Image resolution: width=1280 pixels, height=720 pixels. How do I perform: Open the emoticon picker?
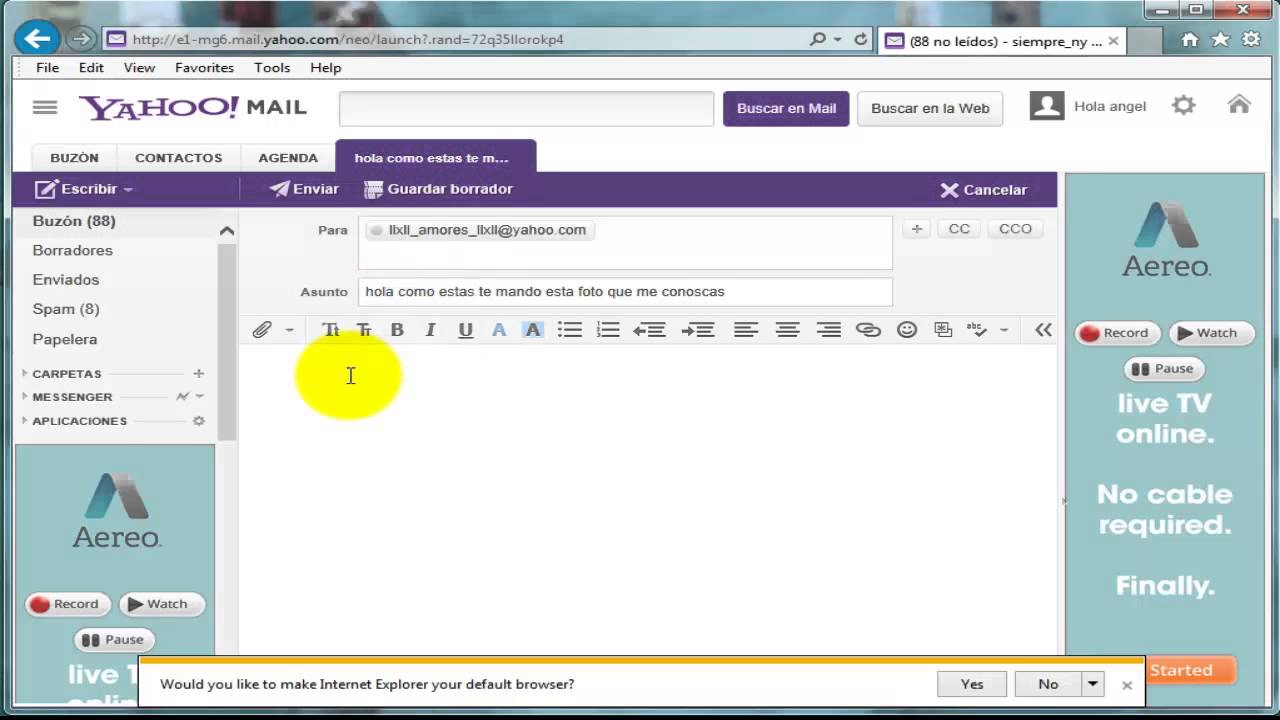coord(907,330)
